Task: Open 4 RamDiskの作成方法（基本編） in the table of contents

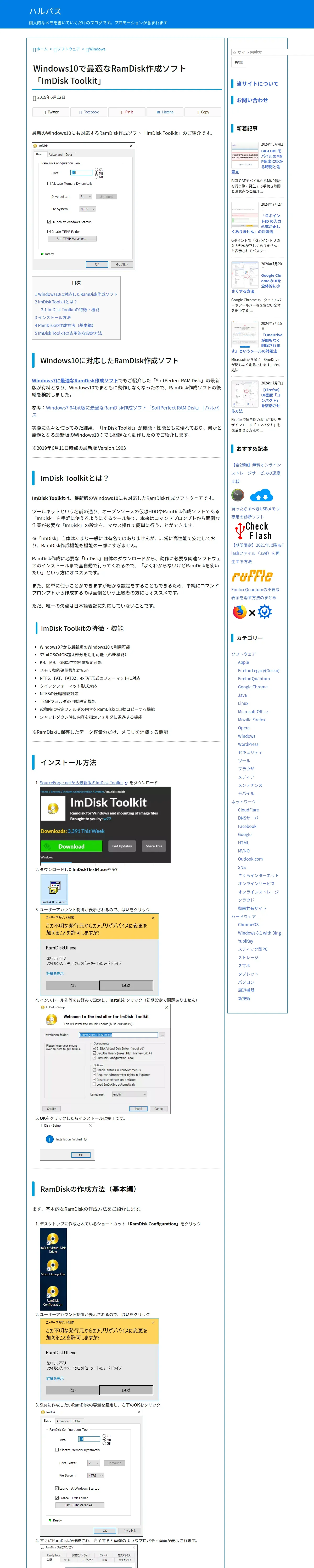Action: pyautogui.click(x=64, y=326)
